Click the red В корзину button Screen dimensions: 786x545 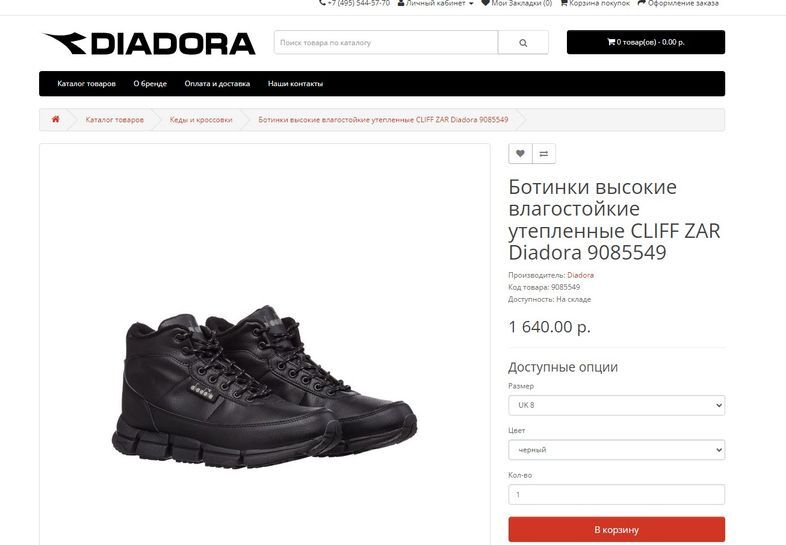pos(617,529)
